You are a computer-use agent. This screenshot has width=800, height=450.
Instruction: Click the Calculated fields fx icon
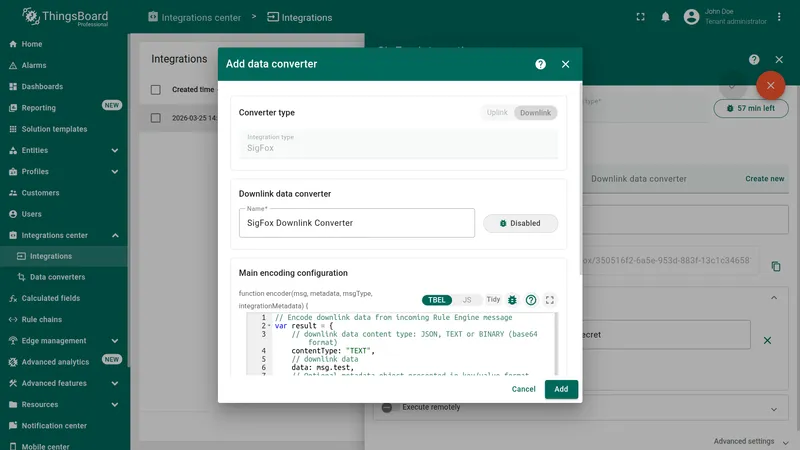point(13,298)
